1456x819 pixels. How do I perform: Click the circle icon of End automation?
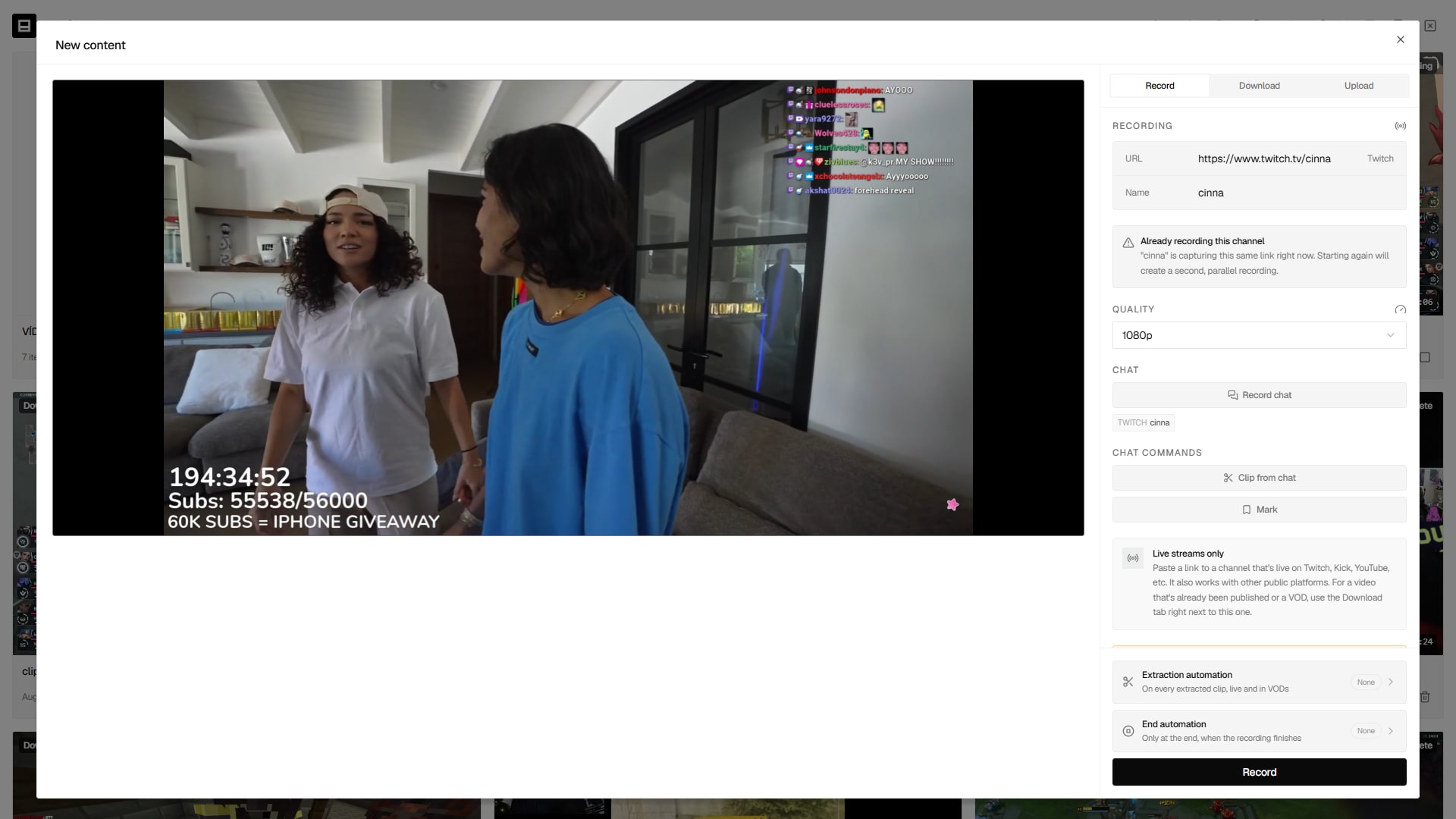[x=1128, y=731]
